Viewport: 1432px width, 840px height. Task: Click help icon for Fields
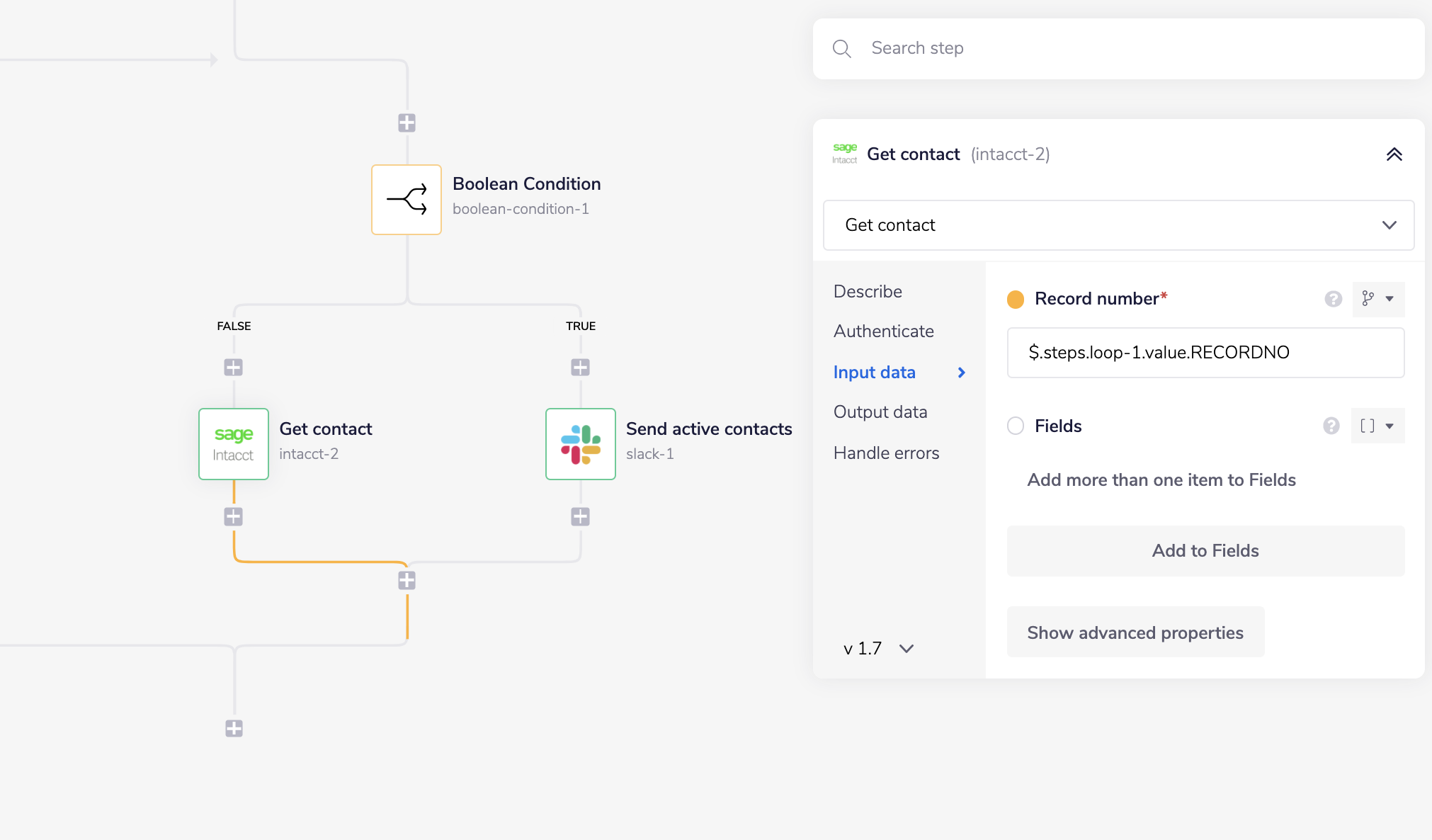(x=1331, y=426)
